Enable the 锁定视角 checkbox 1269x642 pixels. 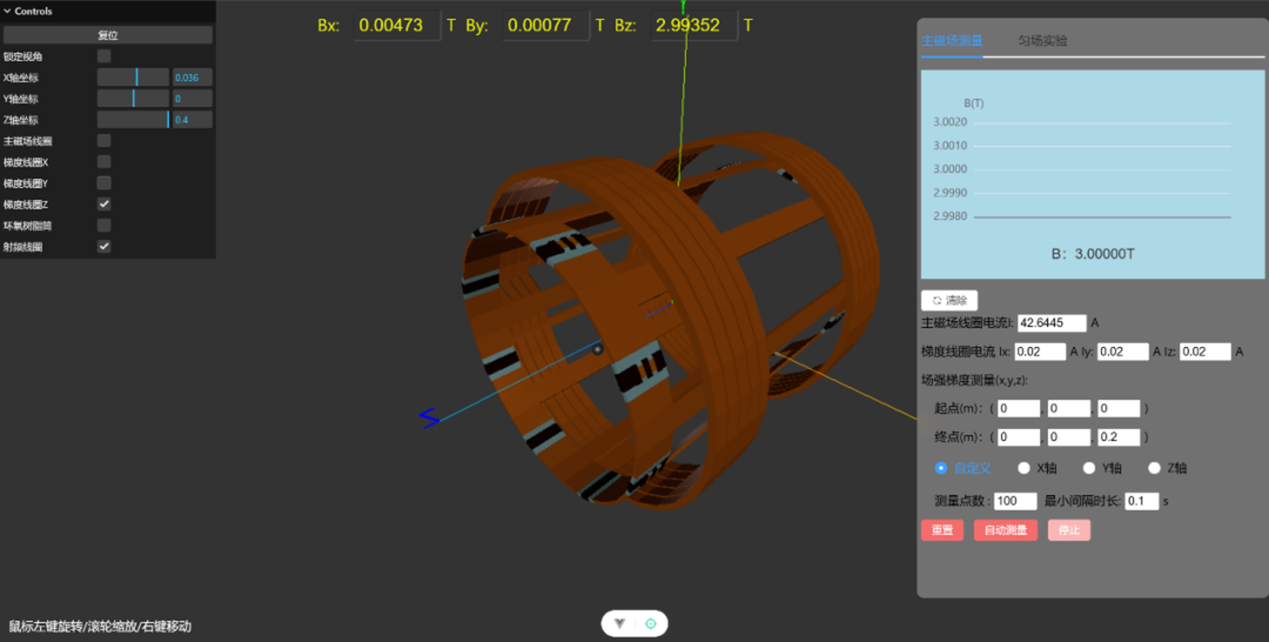point(104,56)
